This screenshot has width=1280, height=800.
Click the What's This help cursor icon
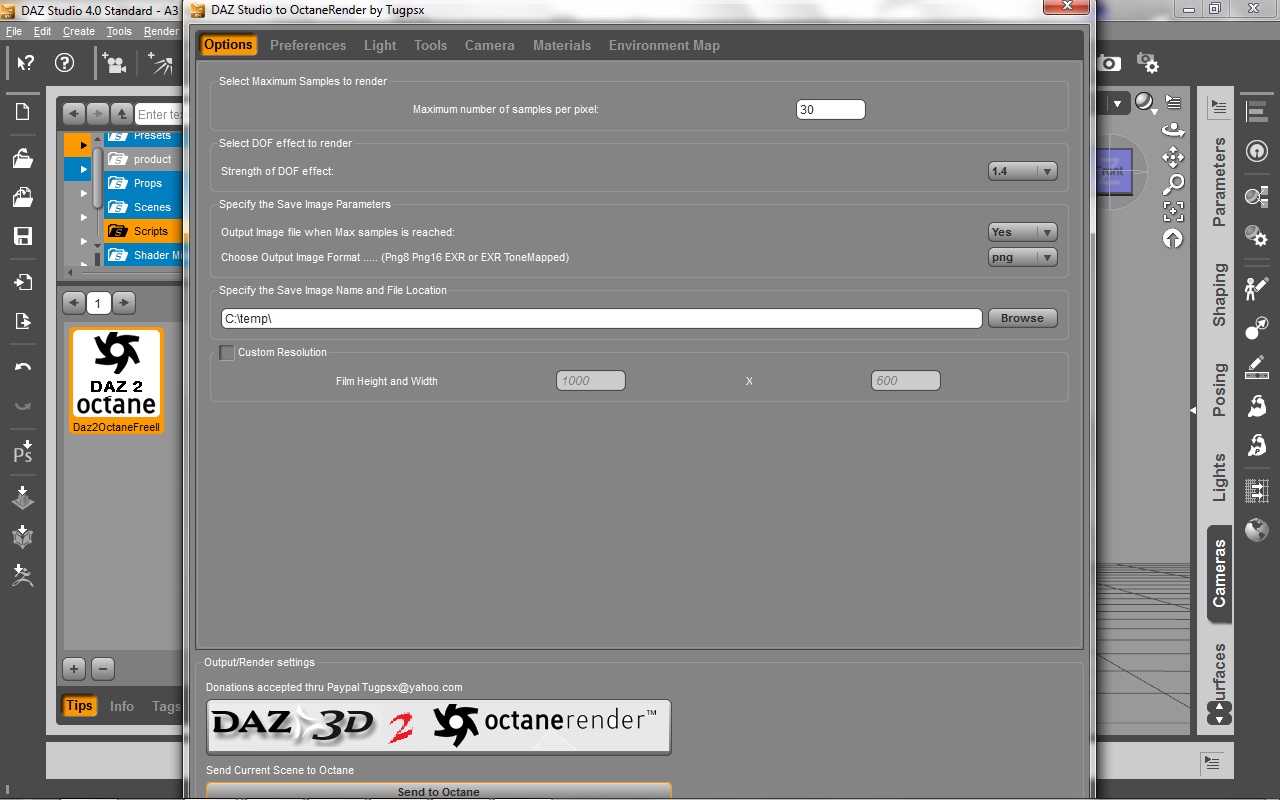(26, 64)
